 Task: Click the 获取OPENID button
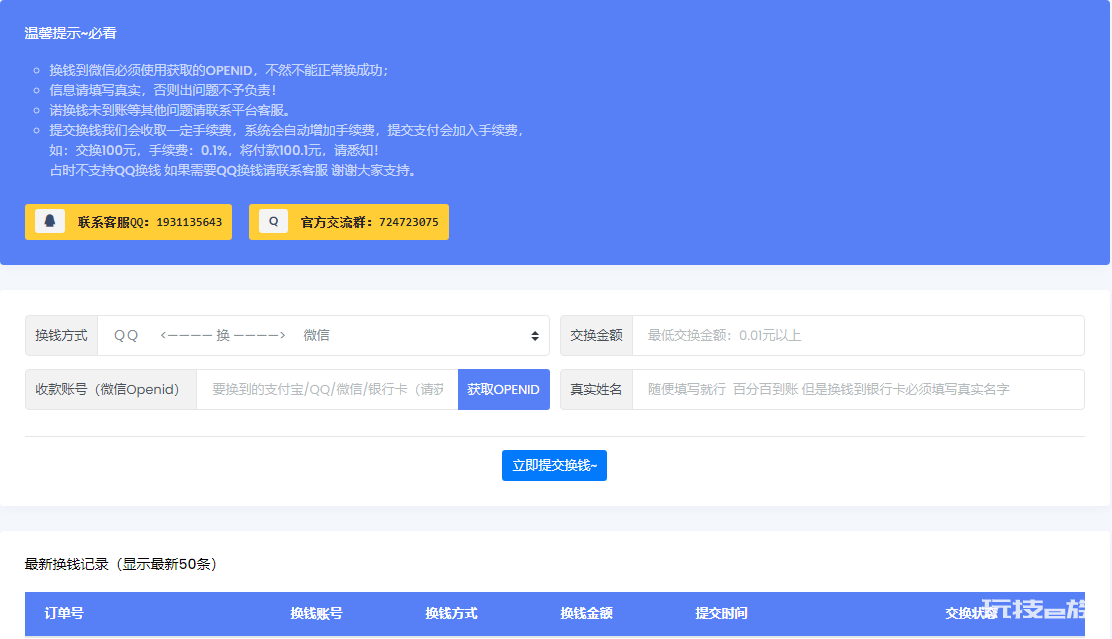pyautogui.click(x=504, y=389)
